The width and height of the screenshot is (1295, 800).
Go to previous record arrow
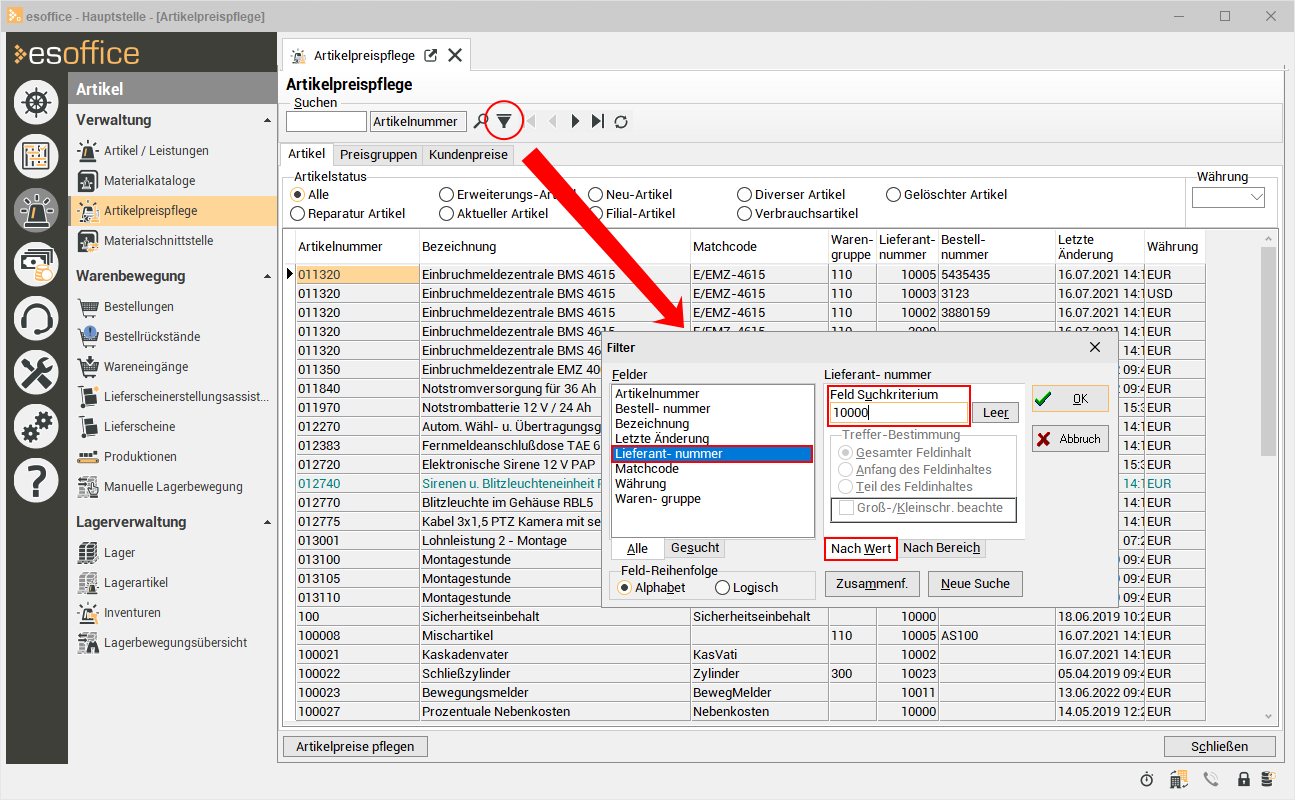[552, 121]
